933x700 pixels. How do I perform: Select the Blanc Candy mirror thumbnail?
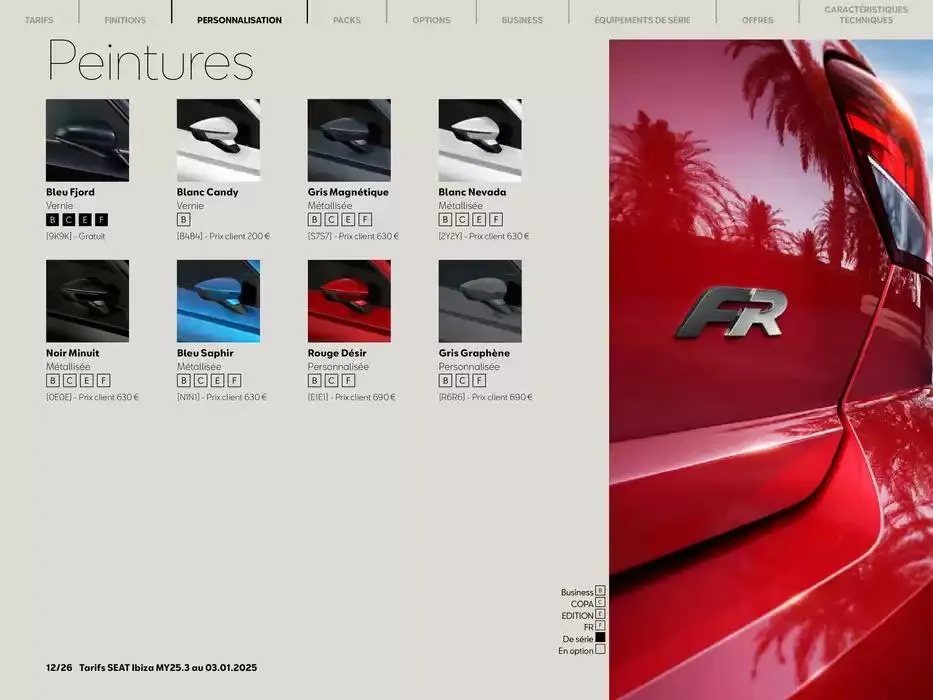(218, 138)
